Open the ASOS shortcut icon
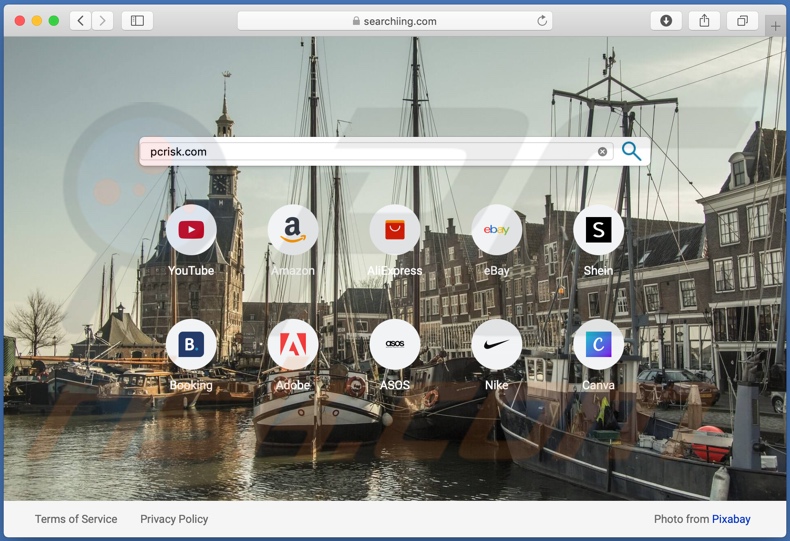This screenshot has width=790, height=541. (394, 345)
